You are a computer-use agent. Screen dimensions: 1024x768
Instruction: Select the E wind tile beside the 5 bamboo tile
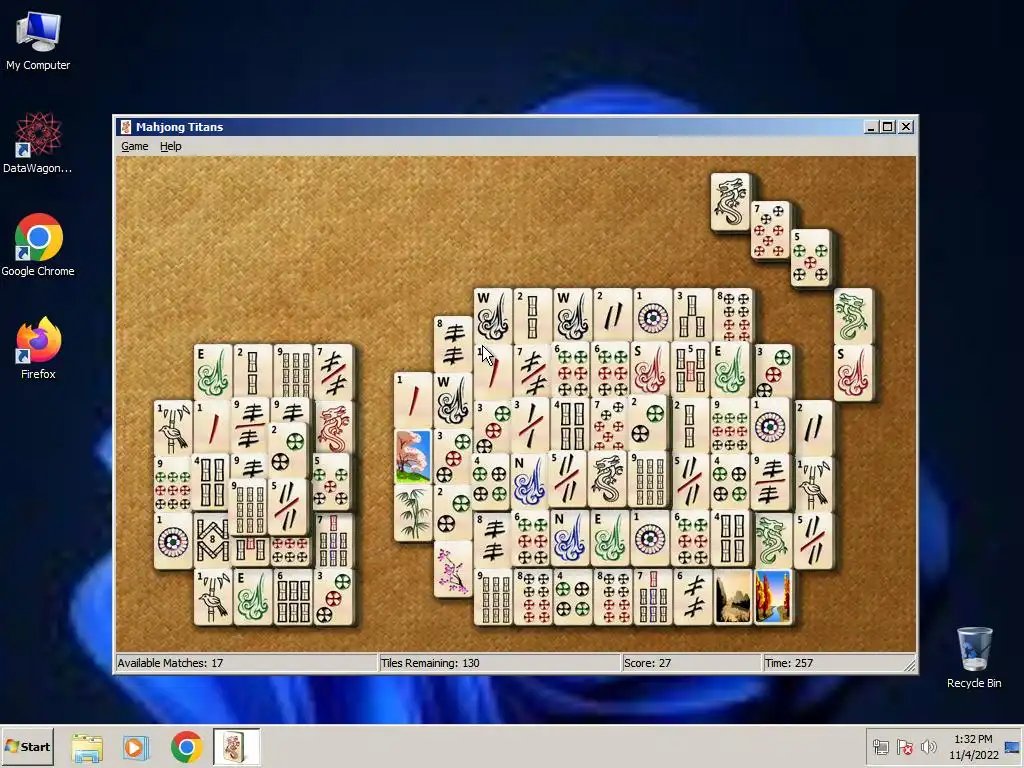(731, 370)
